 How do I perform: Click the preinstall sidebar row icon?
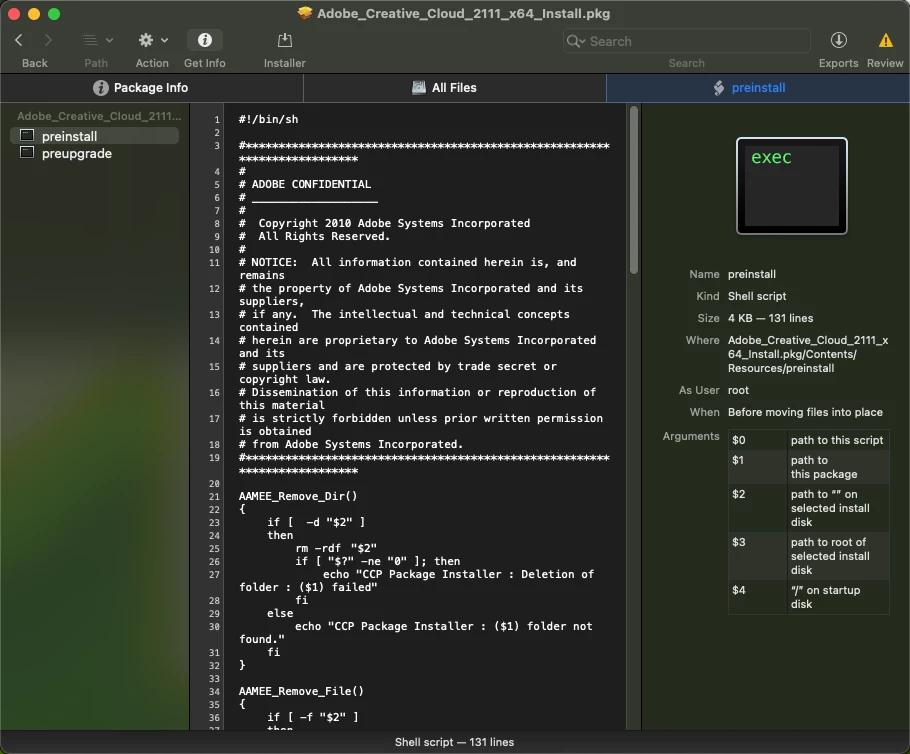[27, 136]
